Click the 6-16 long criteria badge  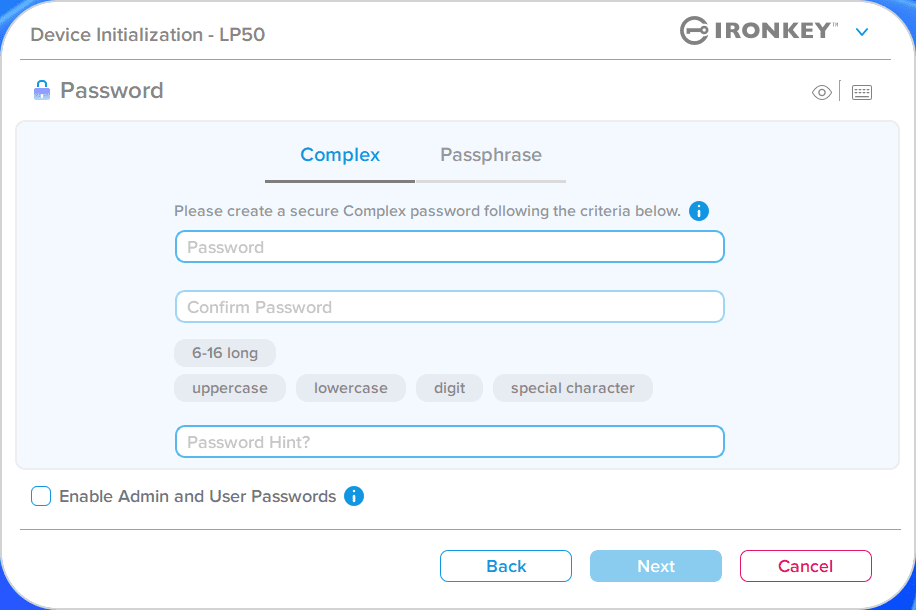(x=225, y=353)
